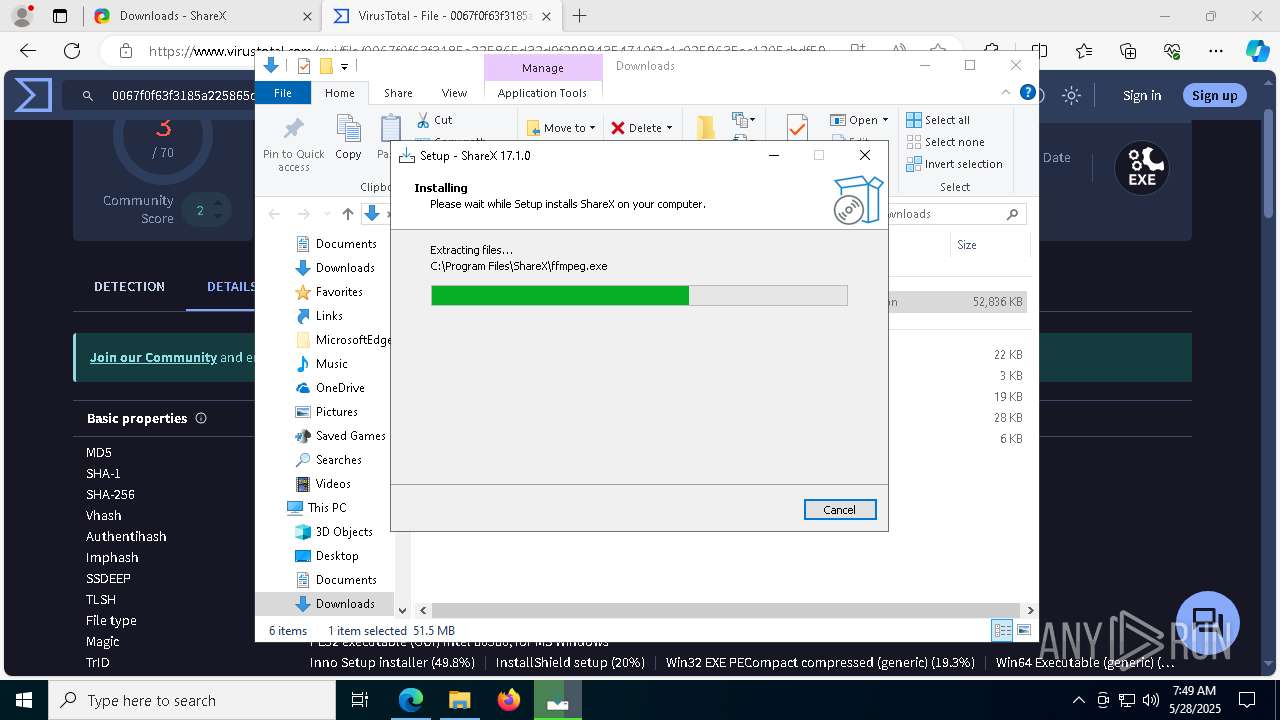Select Saved Games in navigation pane
The height and width of the screenshot is (720, 1280).
(x=340, y=435)
